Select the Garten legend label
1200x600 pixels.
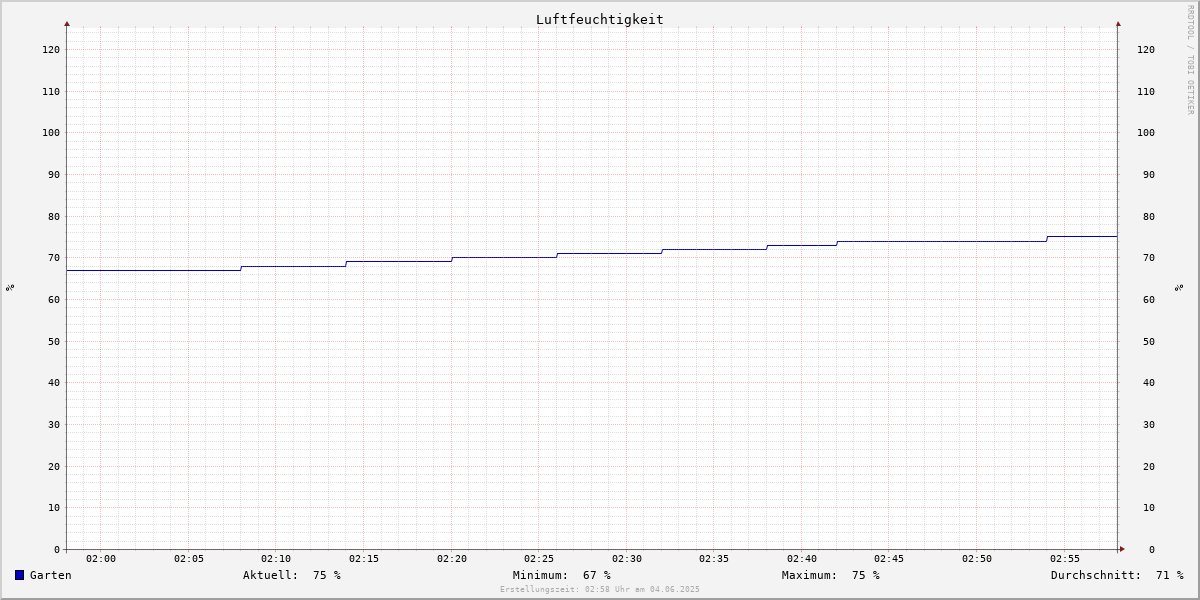(x=50, y=575)
